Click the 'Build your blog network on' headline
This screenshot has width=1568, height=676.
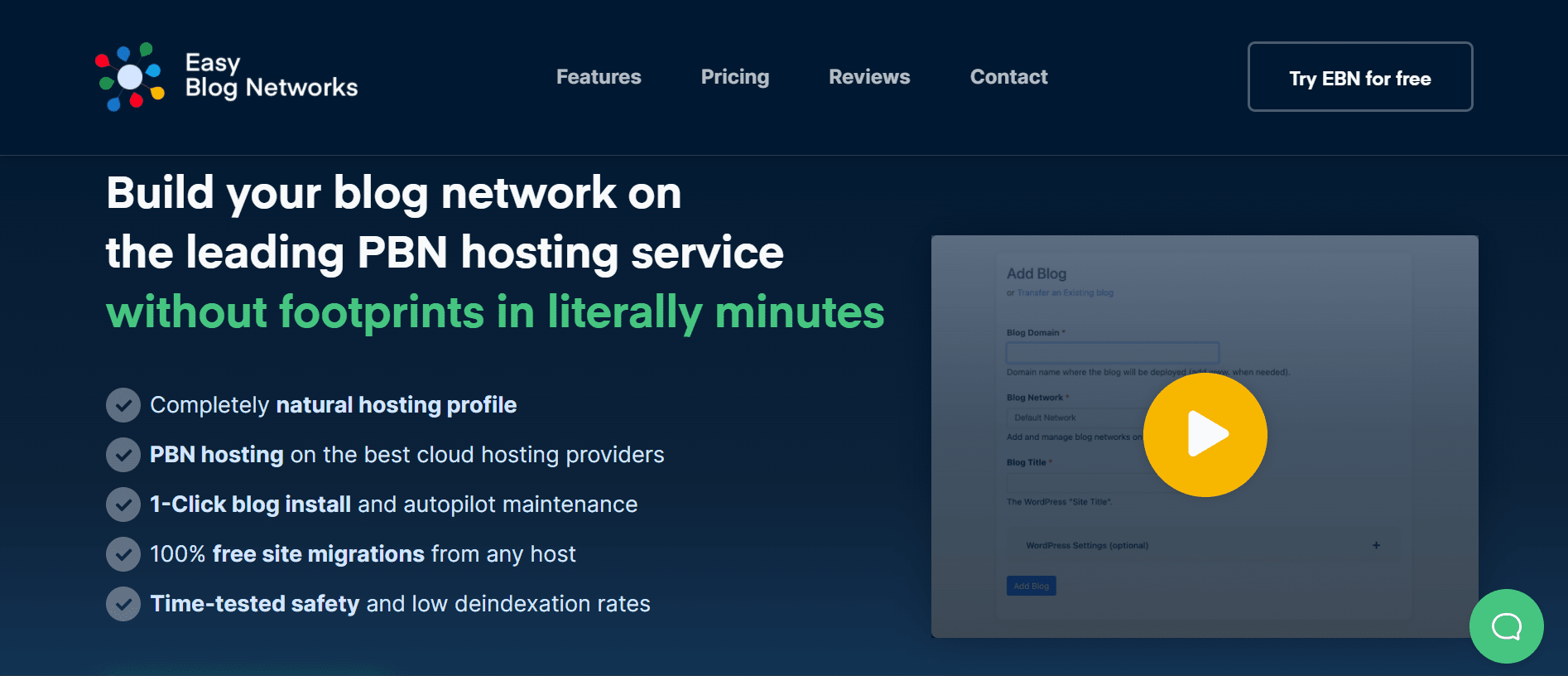point(394,194)
